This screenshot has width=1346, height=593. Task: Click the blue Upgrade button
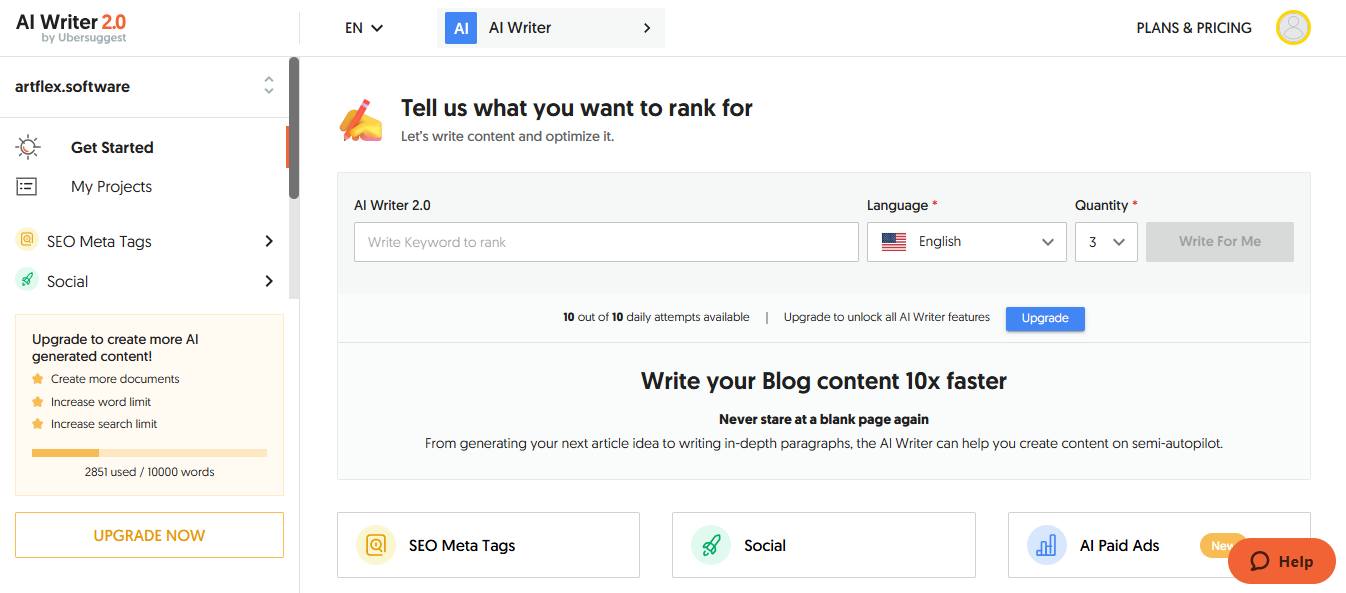click(1045, 318)
